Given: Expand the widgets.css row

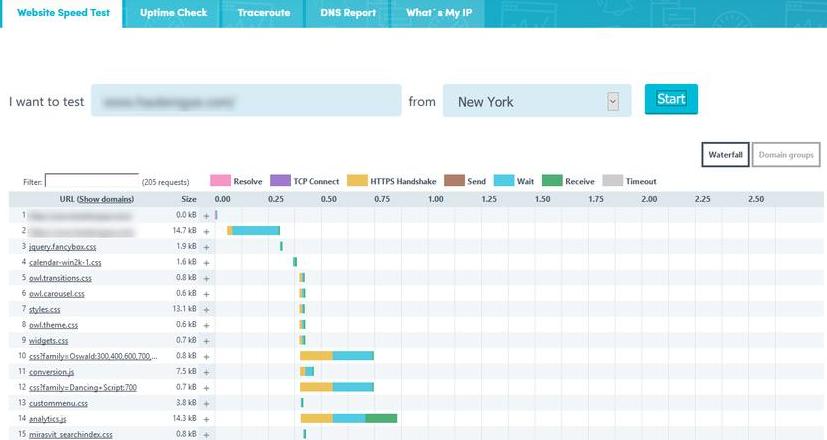Looking at the screenshot, I should click(206, 341).
